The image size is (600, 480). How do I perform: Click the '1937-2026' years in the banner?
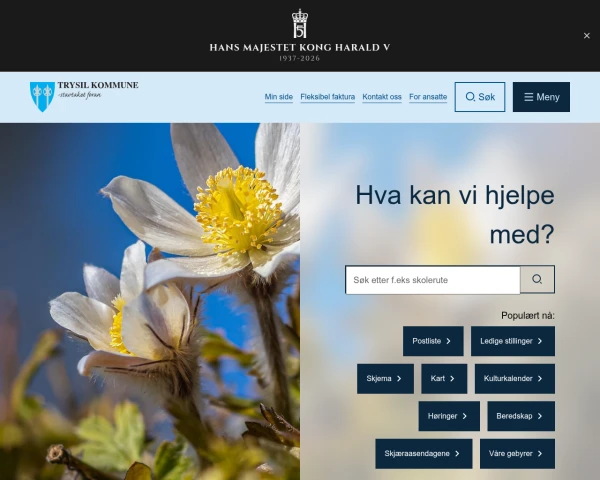coord(299,58)
